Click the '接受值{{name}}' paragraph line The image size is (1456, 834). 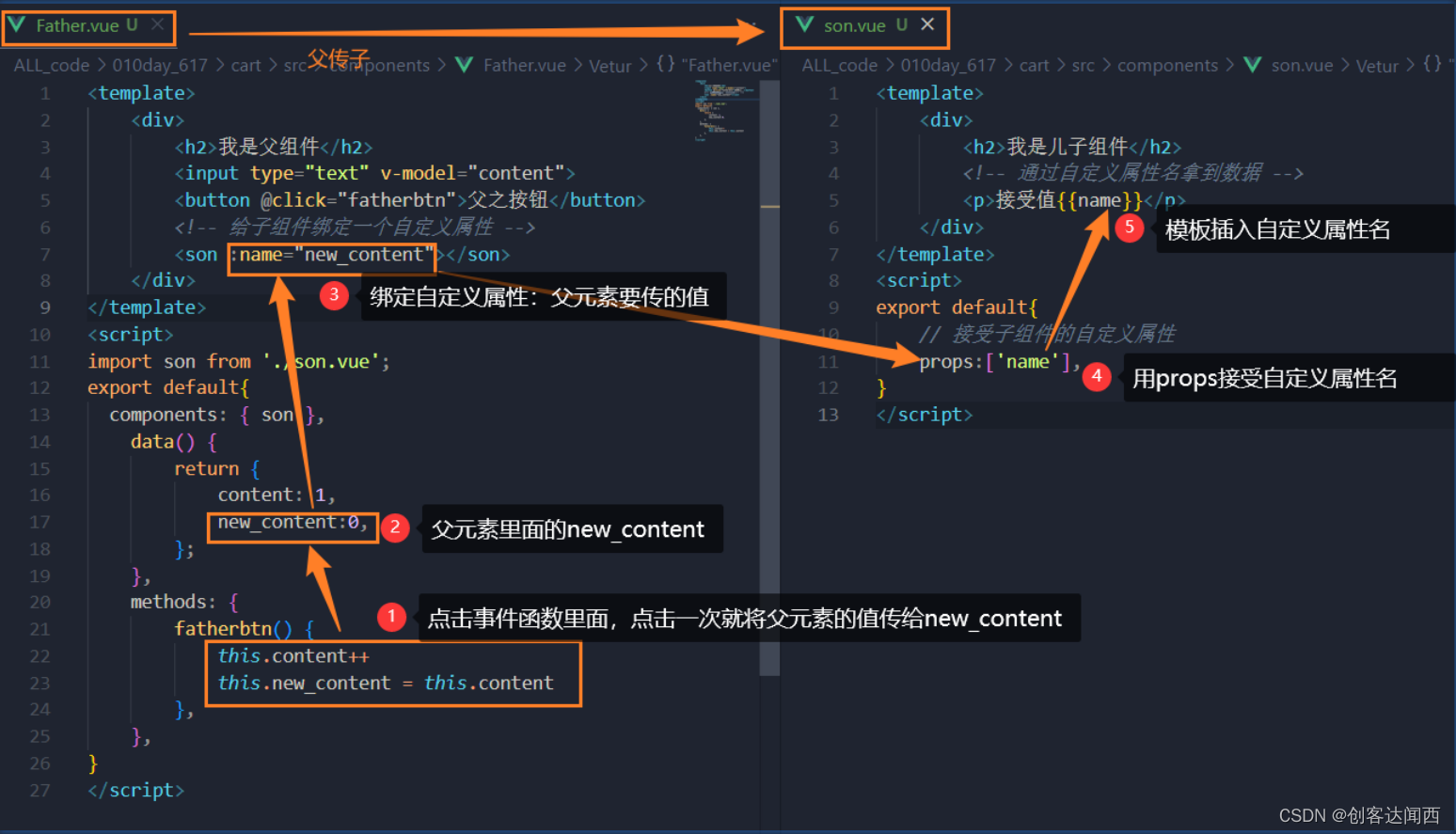click(1074, 200)
